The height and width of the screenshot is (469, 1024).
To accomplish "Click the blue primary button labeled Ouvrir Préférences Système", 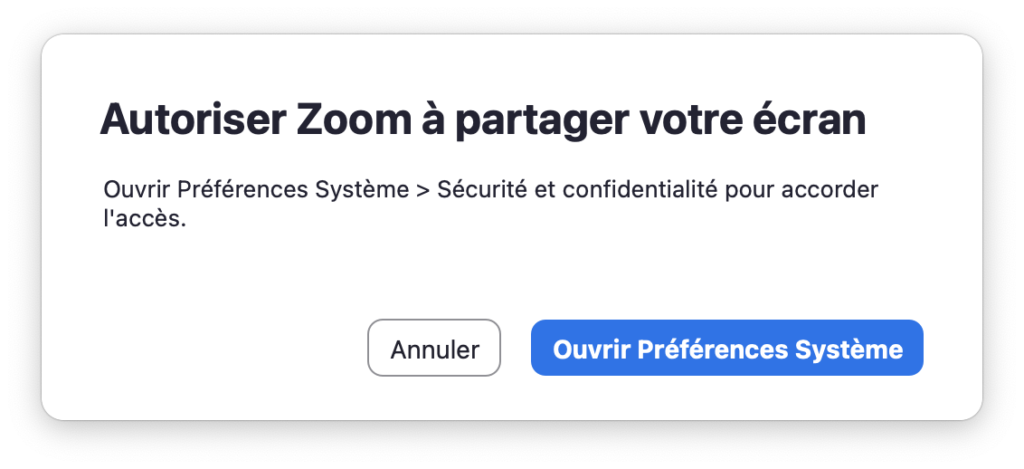I will [x=727, y=348].
